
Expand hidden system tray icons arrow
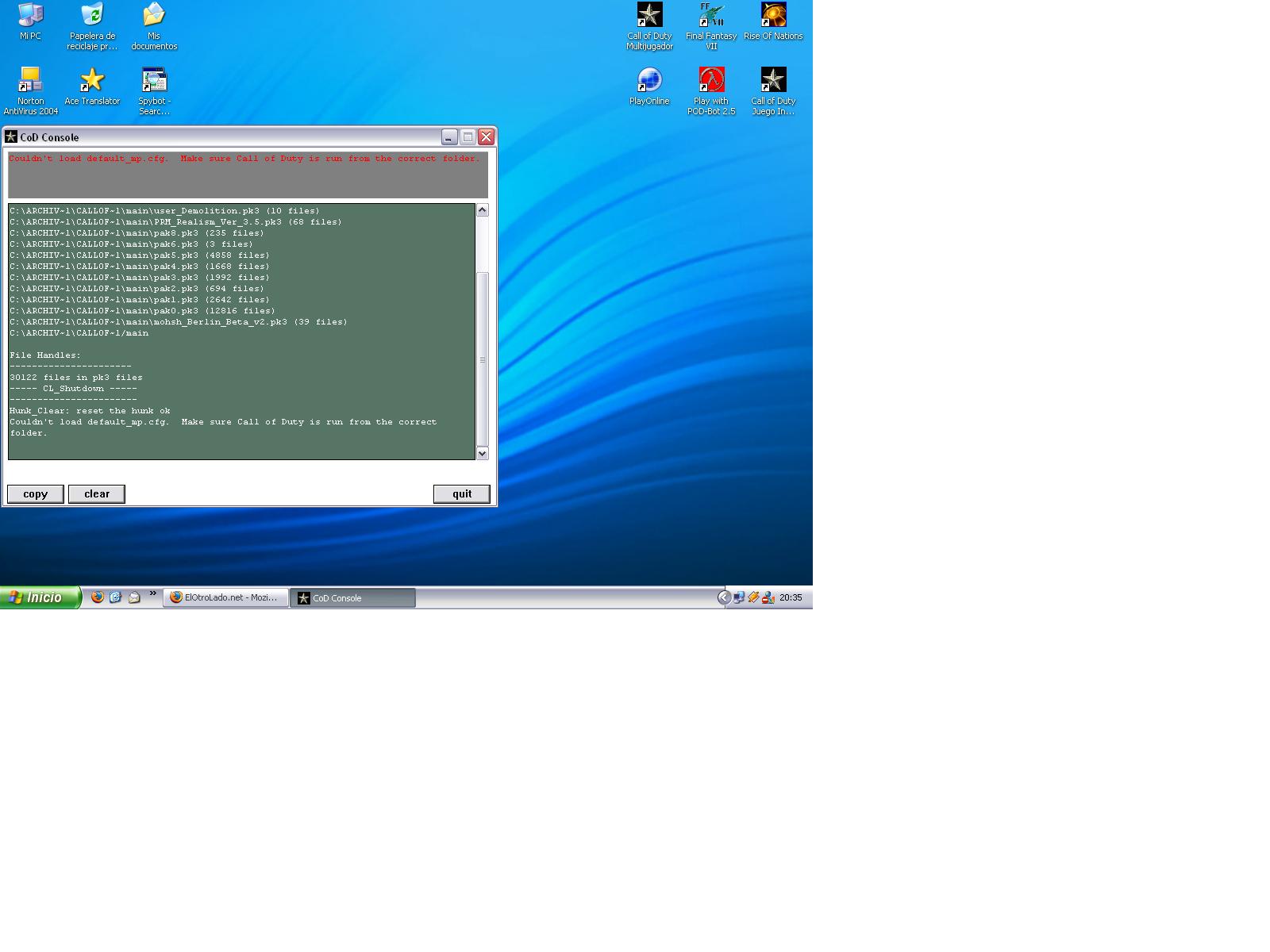pyautogui.click(x=724, y=597)
